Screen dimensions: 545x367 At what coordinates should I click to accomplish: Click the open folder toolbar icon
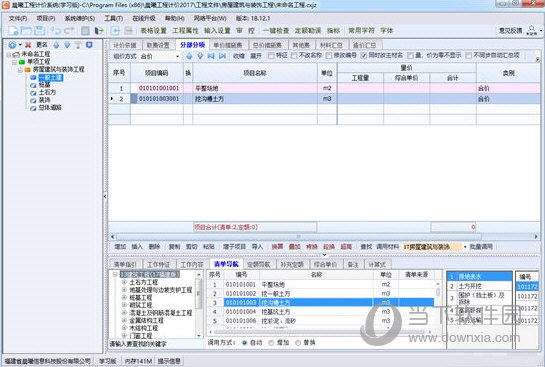click(26, 31)
